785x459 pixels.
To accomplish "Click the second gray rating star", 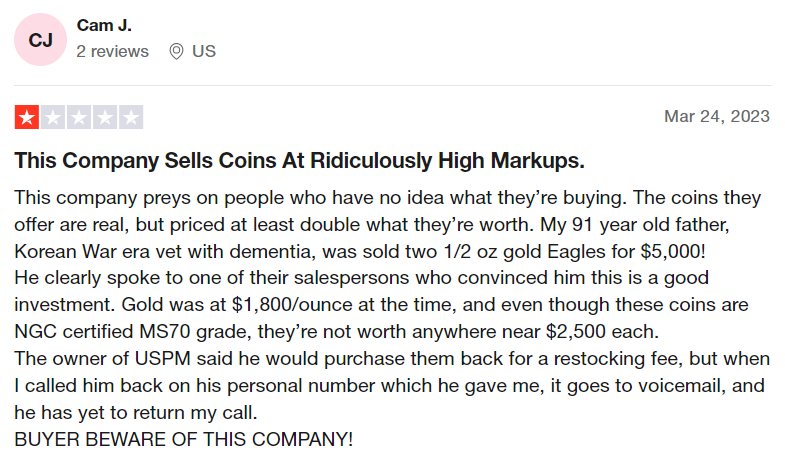I will 53,117.
